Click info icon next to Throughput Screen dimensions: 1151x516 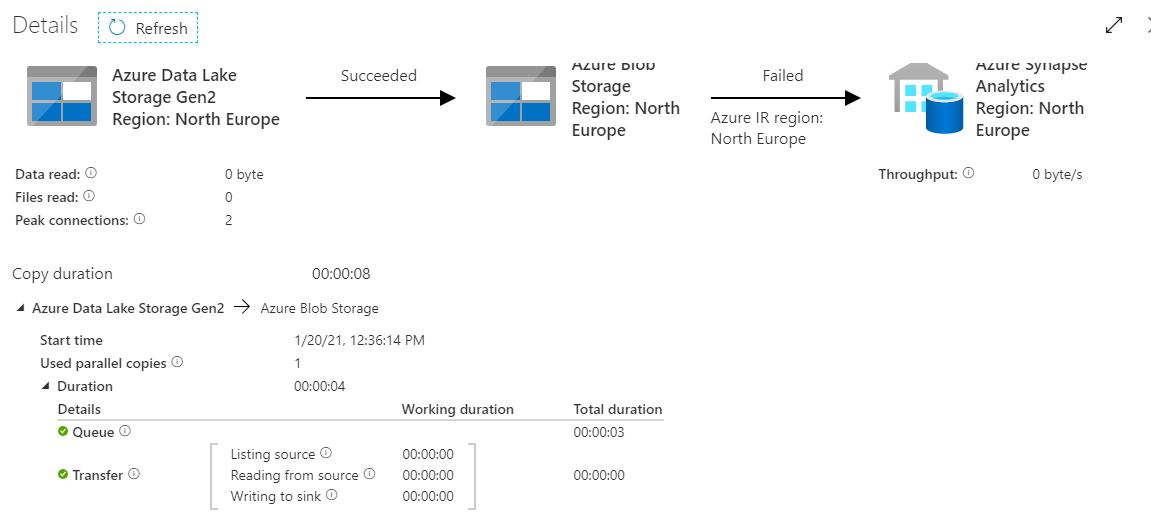pyautogui.click(x=968, y=173)
